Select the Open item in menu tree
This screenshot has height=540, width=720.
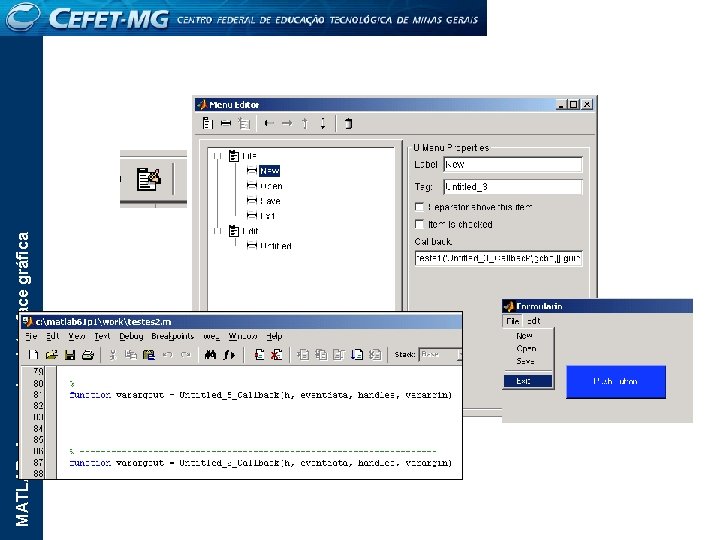point(265,186)
